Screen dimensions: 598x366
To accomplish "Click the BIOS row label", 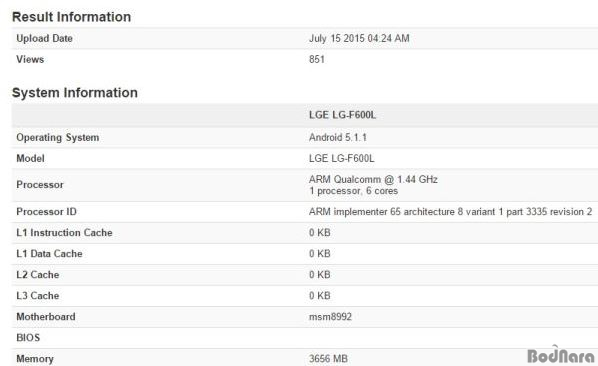I will [28, 338].
